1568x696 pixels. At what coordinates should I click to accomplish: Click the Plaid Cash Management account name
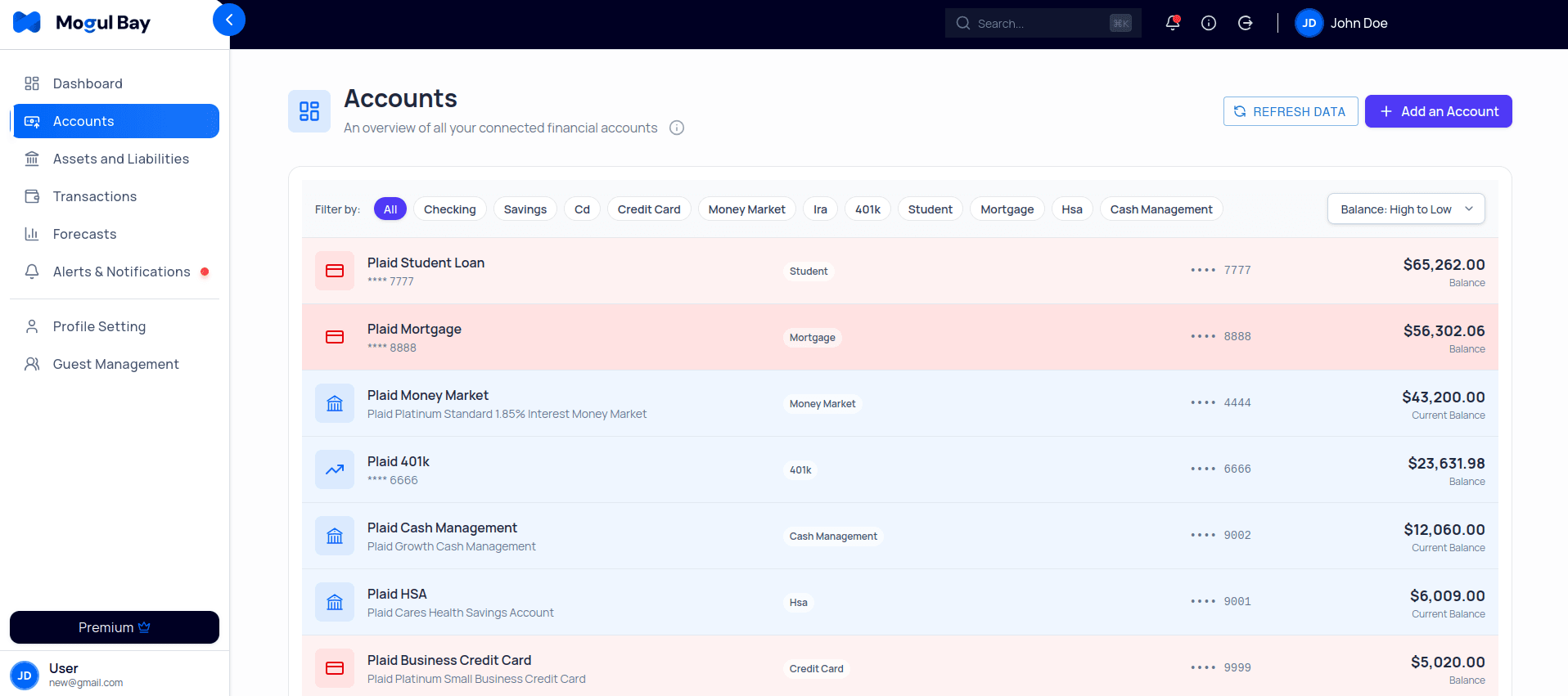[442, 528]
